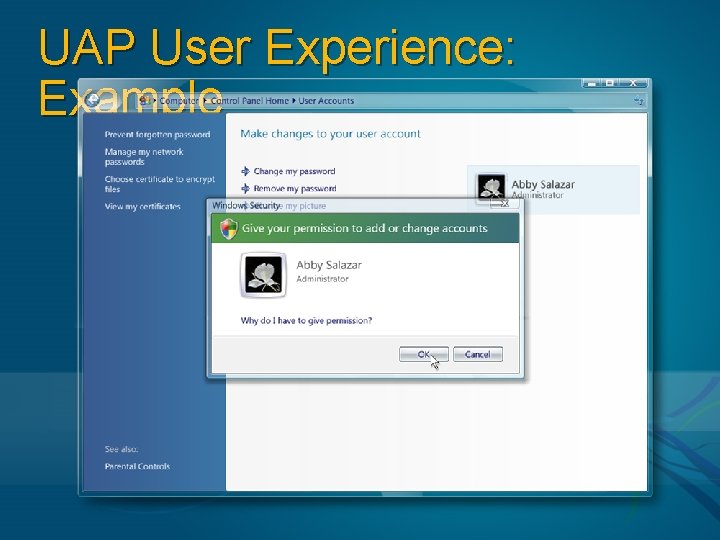Go to 'Control Panel Home' in breadcrumb
Image resolution: width=720 pixels, height=540 pixels.
[x=249, y=101]
